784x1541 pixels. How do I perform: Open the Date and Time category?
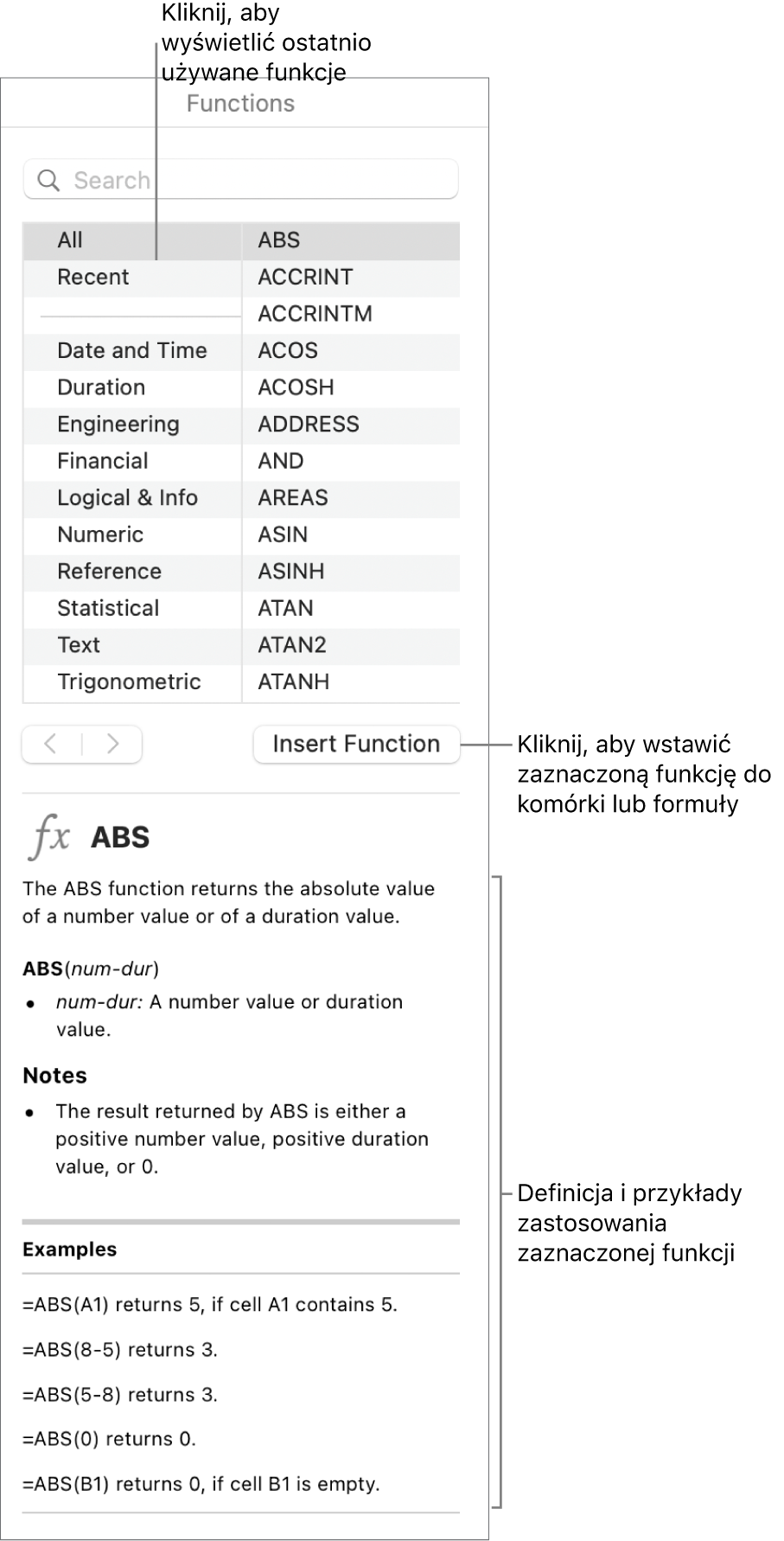coord(131,351)
